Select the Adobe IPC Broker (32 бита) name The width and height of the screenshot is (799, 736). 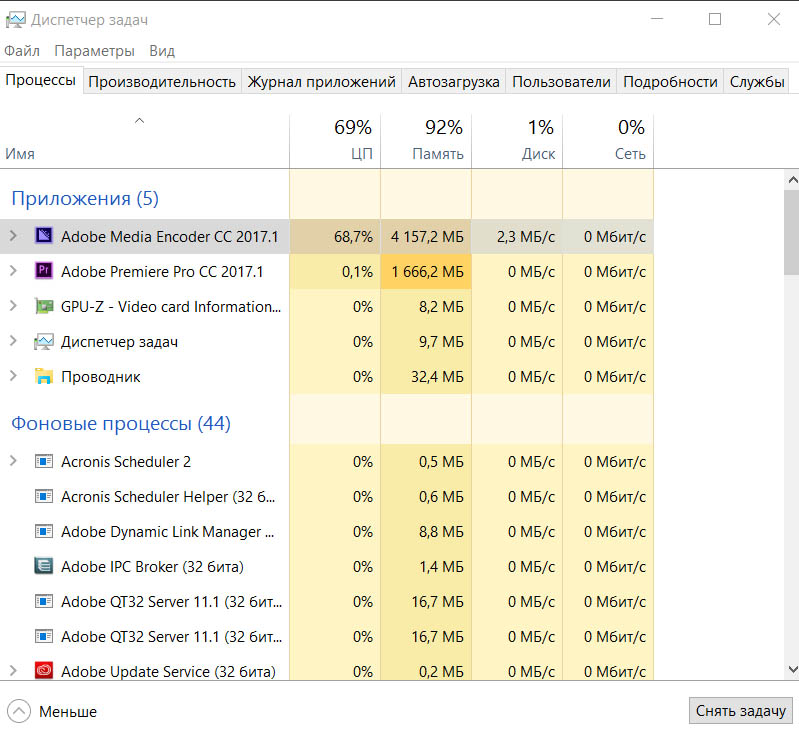pyautogui.click(x=152, y=567)
